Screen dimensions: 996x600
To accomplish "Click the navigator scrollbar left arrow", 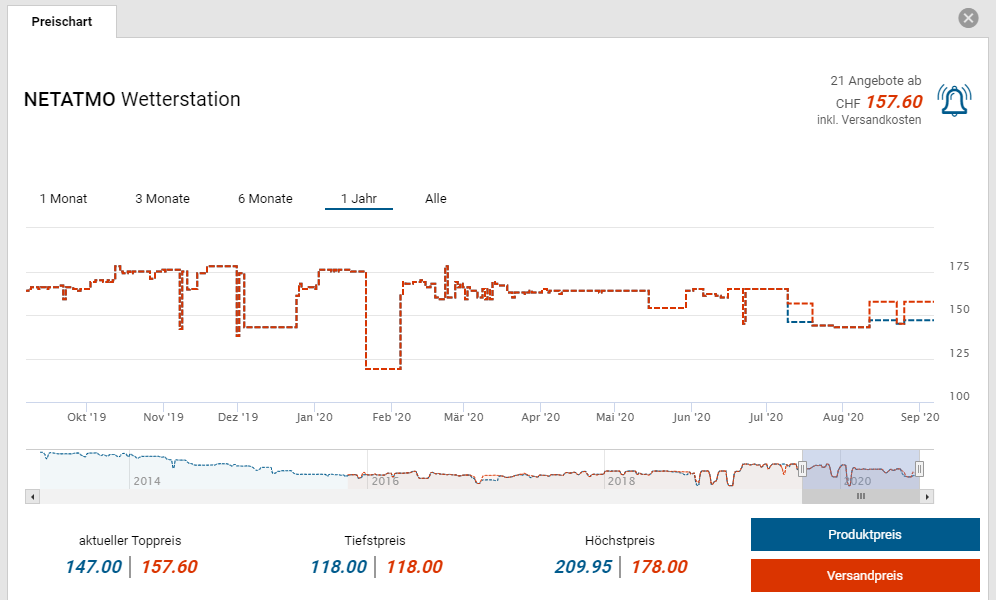I will click(33, 496).
